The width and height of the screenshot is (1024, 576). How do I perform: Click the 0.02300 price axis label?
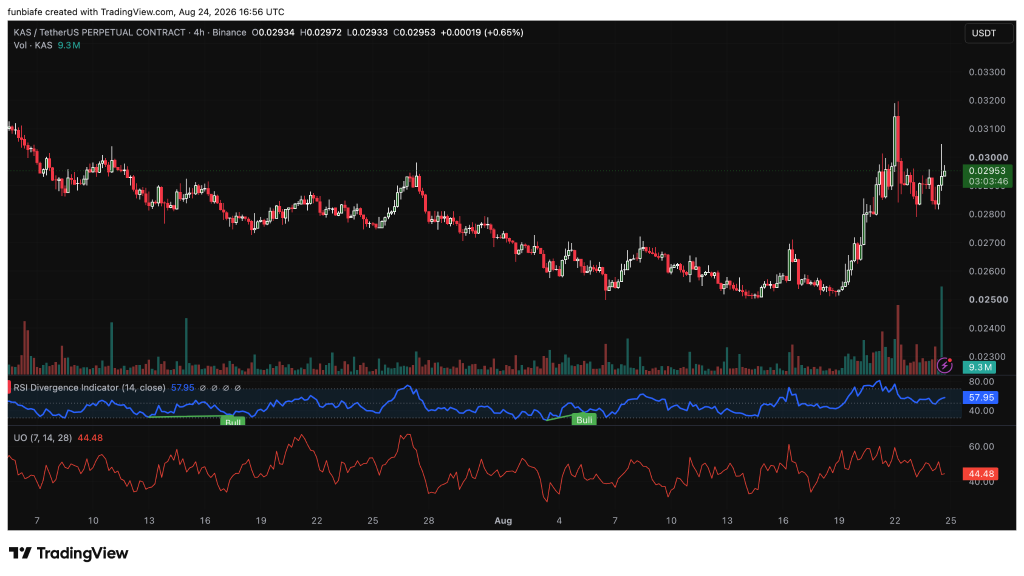click(x=987, y=357)
